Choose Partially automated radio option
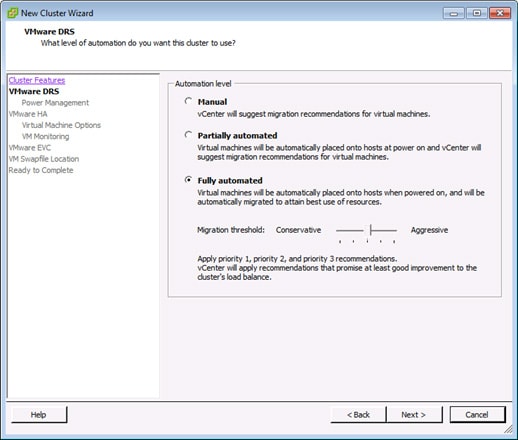Viewport: 518px width, 440px height. (x=188, y=135)
